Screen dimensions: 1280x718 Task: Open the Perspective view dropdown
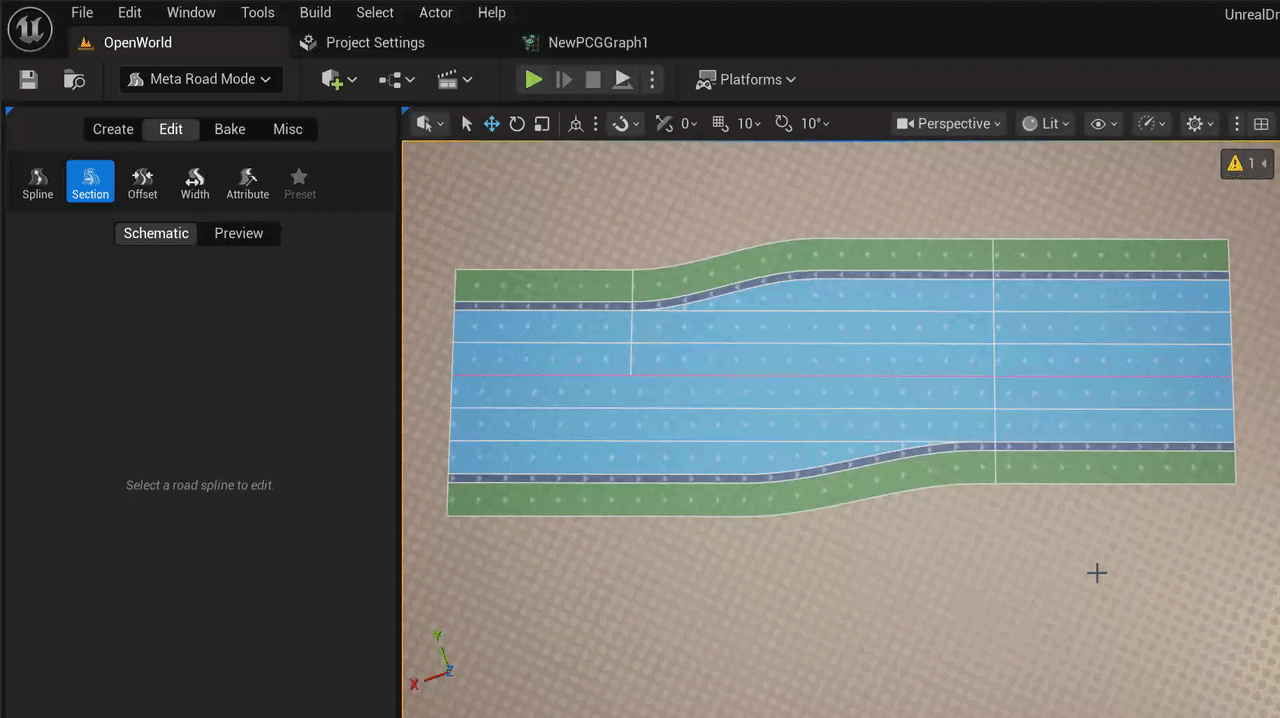pyautogui.click(x=948, y=124)
